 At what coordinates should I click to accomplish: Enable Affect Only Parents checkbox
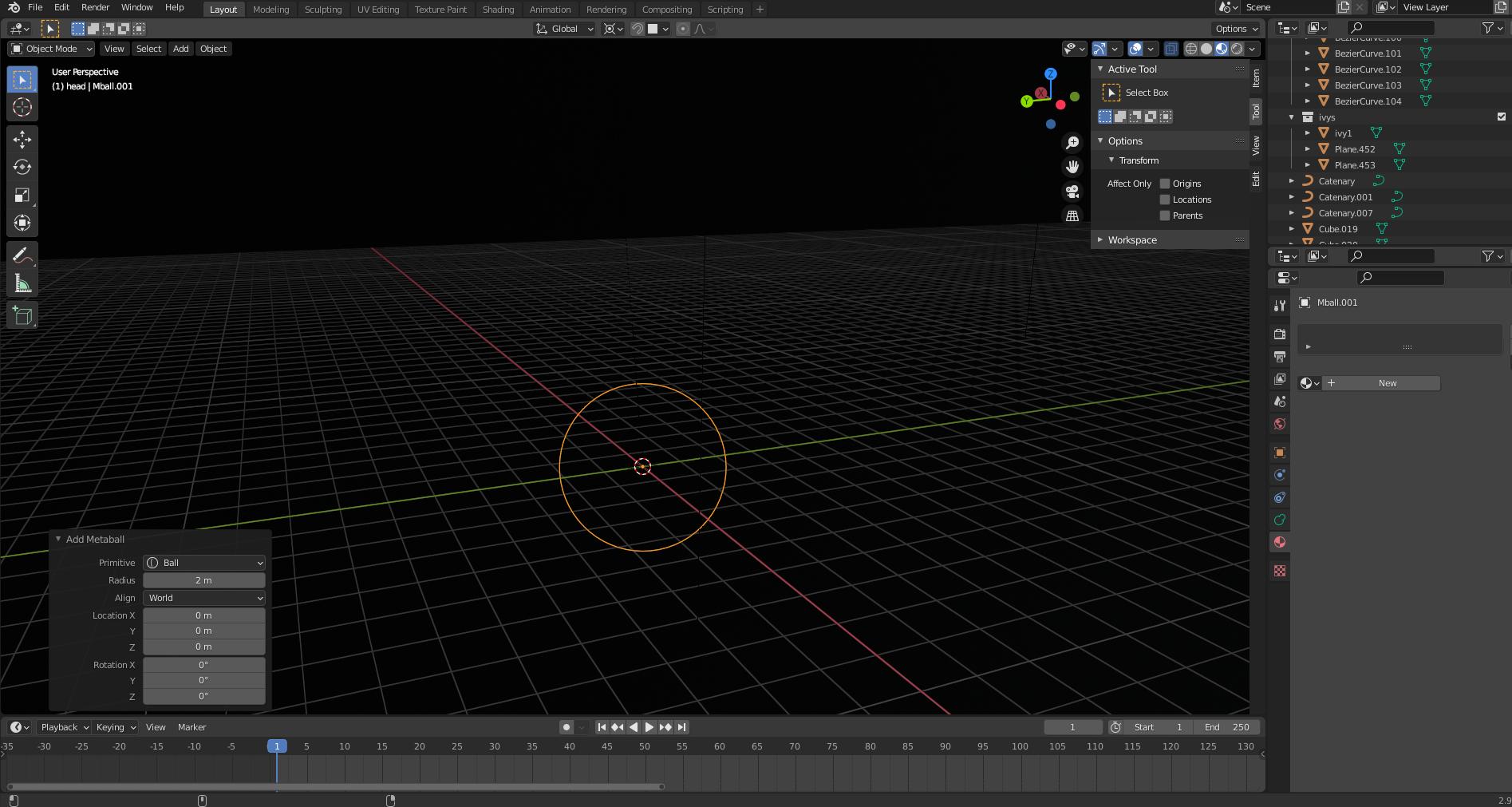click(x=1165, y=216)
